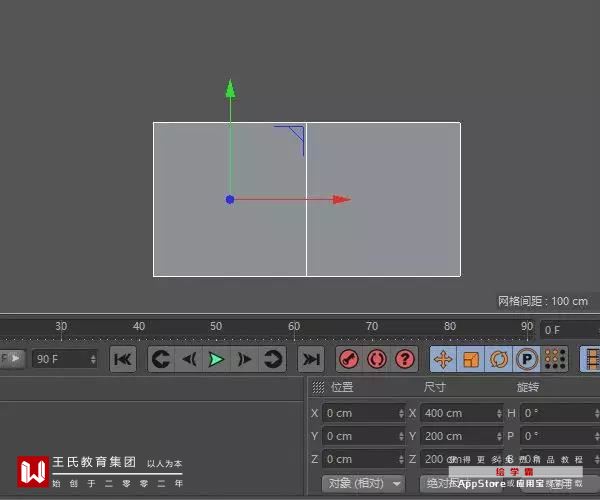
Task: Toggle autokeying record button
Action: tap(377, 359)
